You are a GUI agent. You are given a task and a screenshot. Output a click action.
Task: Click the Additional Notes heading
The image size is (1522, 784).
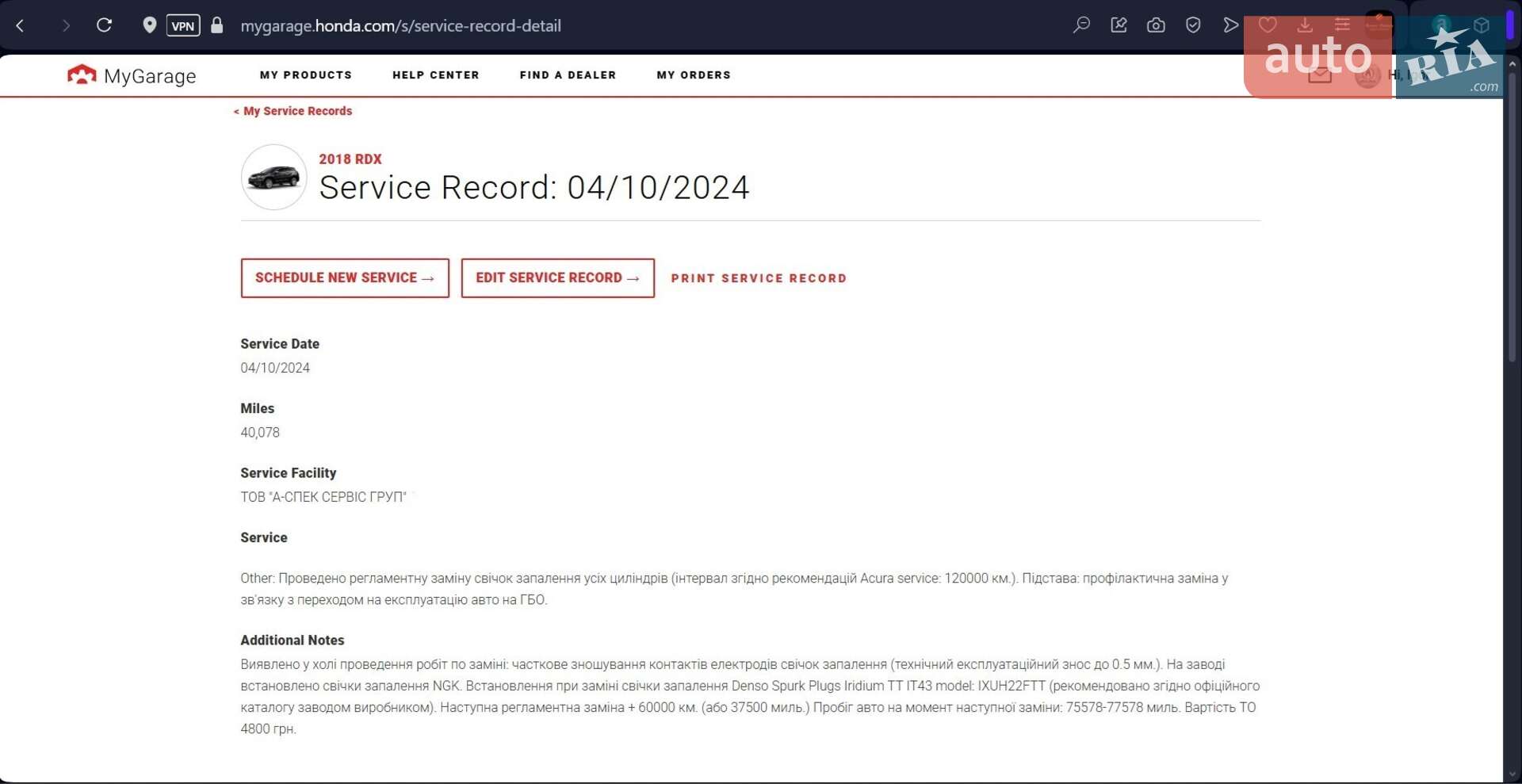(x=293, y=640)
